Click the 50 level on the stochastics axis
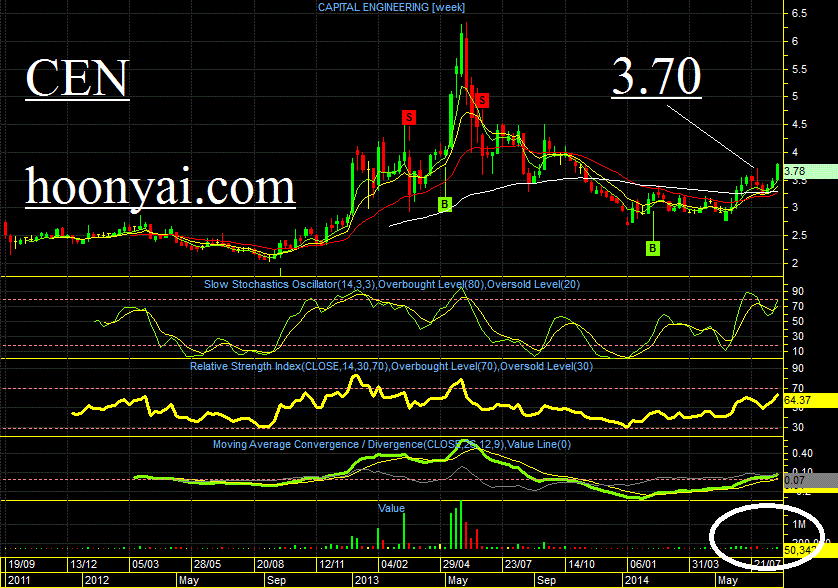 [x=798, y=321]
